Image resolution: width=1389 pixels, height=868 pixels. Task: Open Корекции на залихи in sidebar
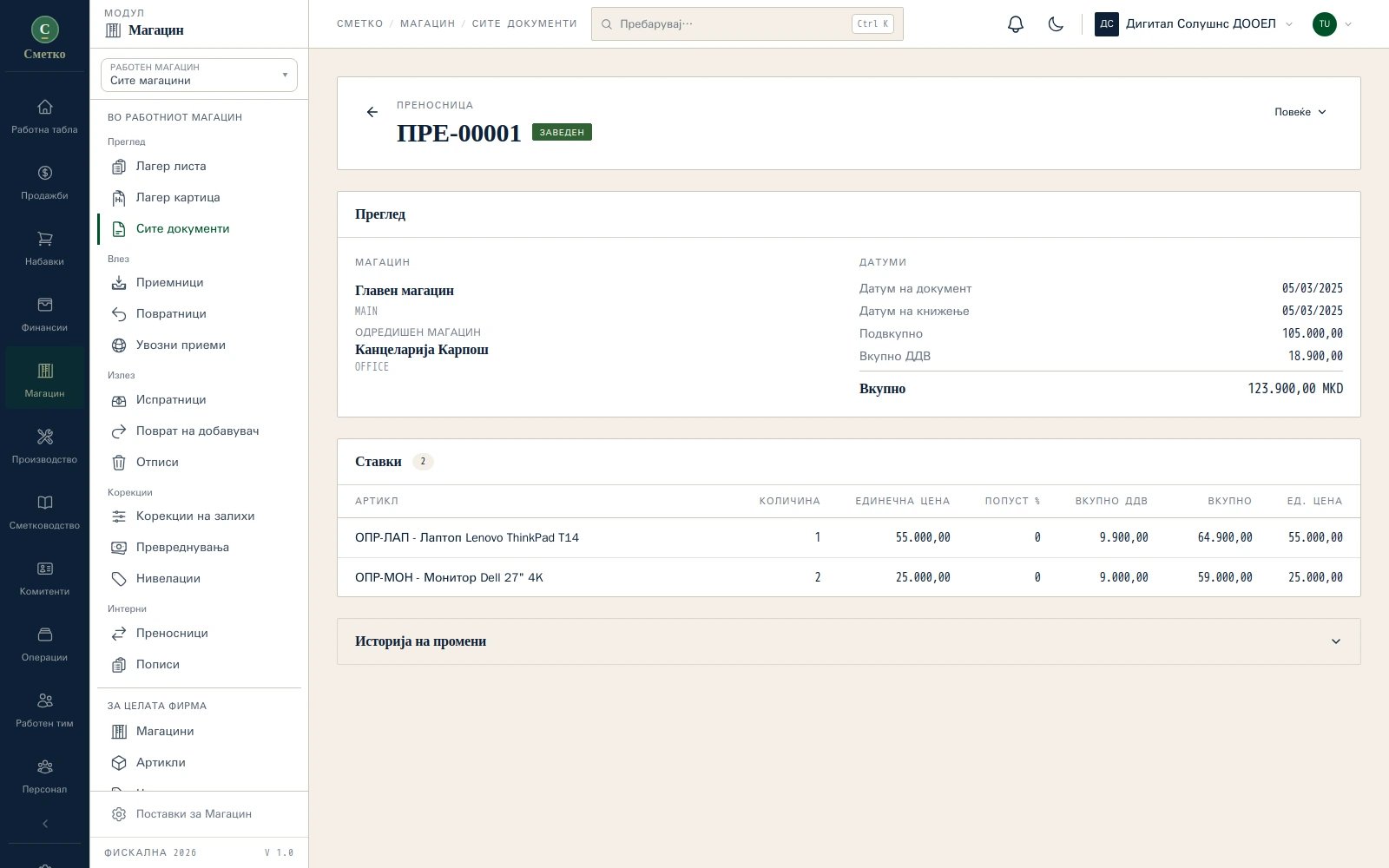pyautogui.click(x=199, y=516)
